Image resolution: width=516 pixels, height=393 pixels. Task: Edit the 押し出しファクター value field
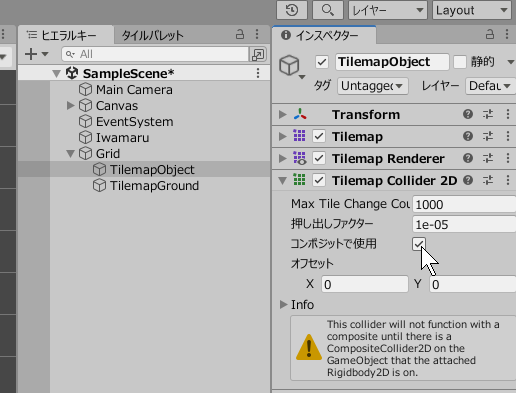[x=464, y=224]
